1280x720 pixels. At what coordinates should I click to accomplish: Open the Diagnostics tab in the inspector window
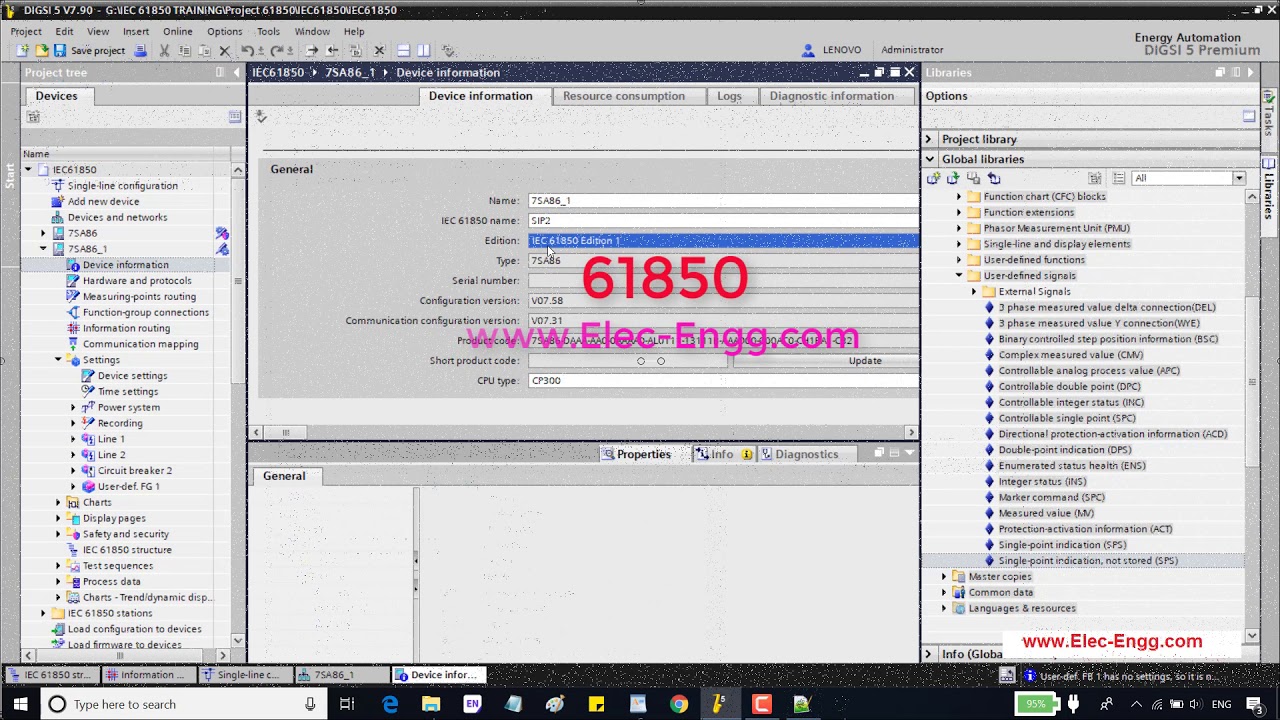(806, 454)
